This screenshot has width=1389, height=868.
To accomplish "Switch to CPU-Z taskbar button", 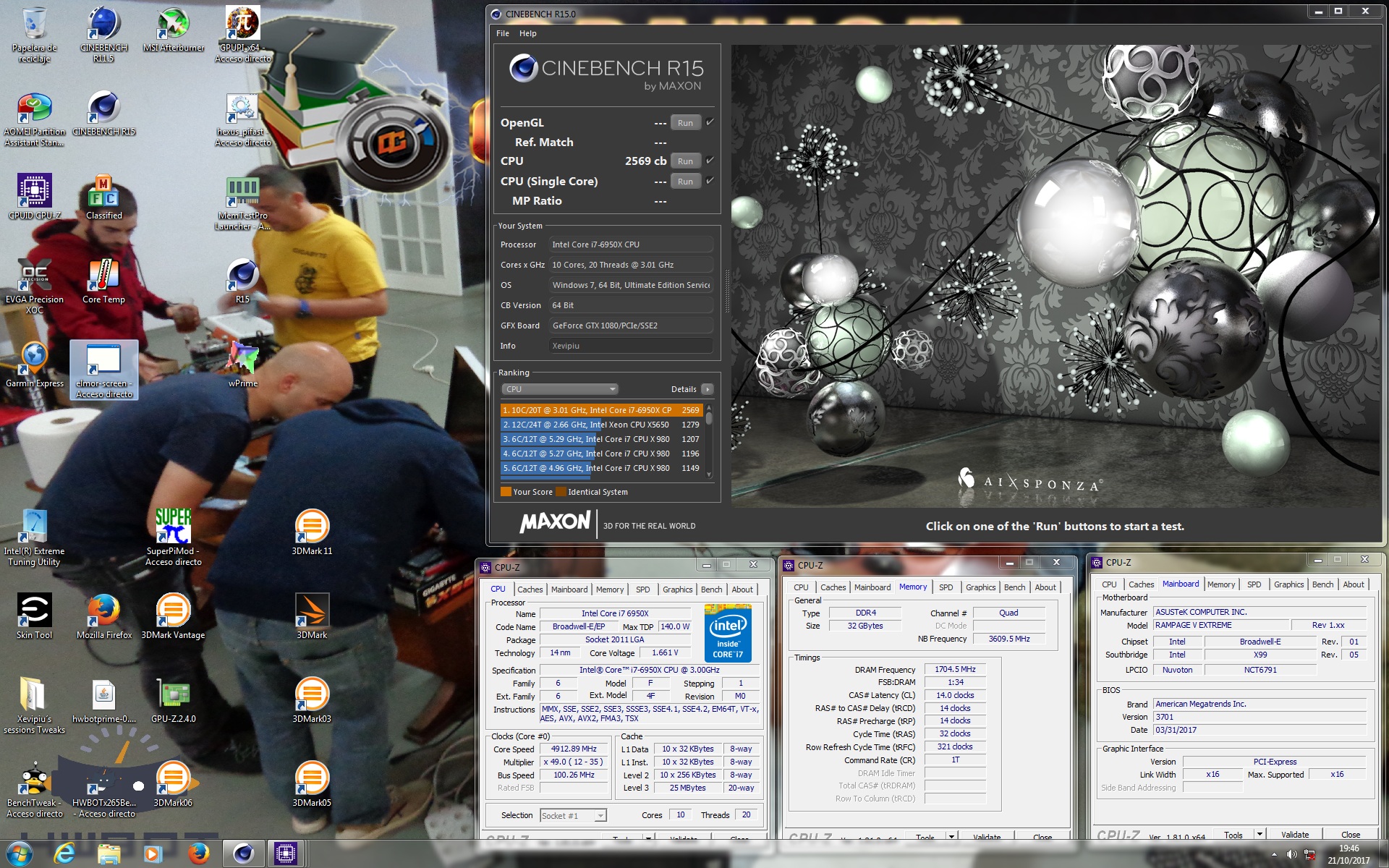I will pyautogui.click(x=286, y=854).
